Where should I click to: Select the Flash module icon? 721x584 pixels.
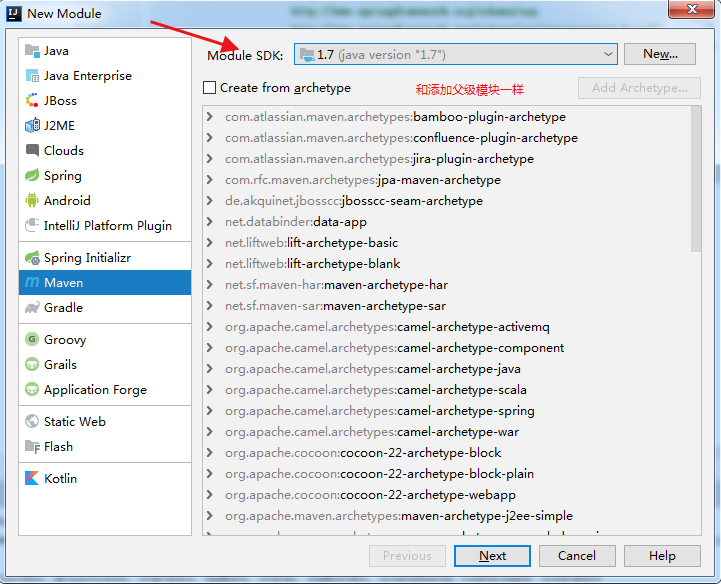[32, 446]
